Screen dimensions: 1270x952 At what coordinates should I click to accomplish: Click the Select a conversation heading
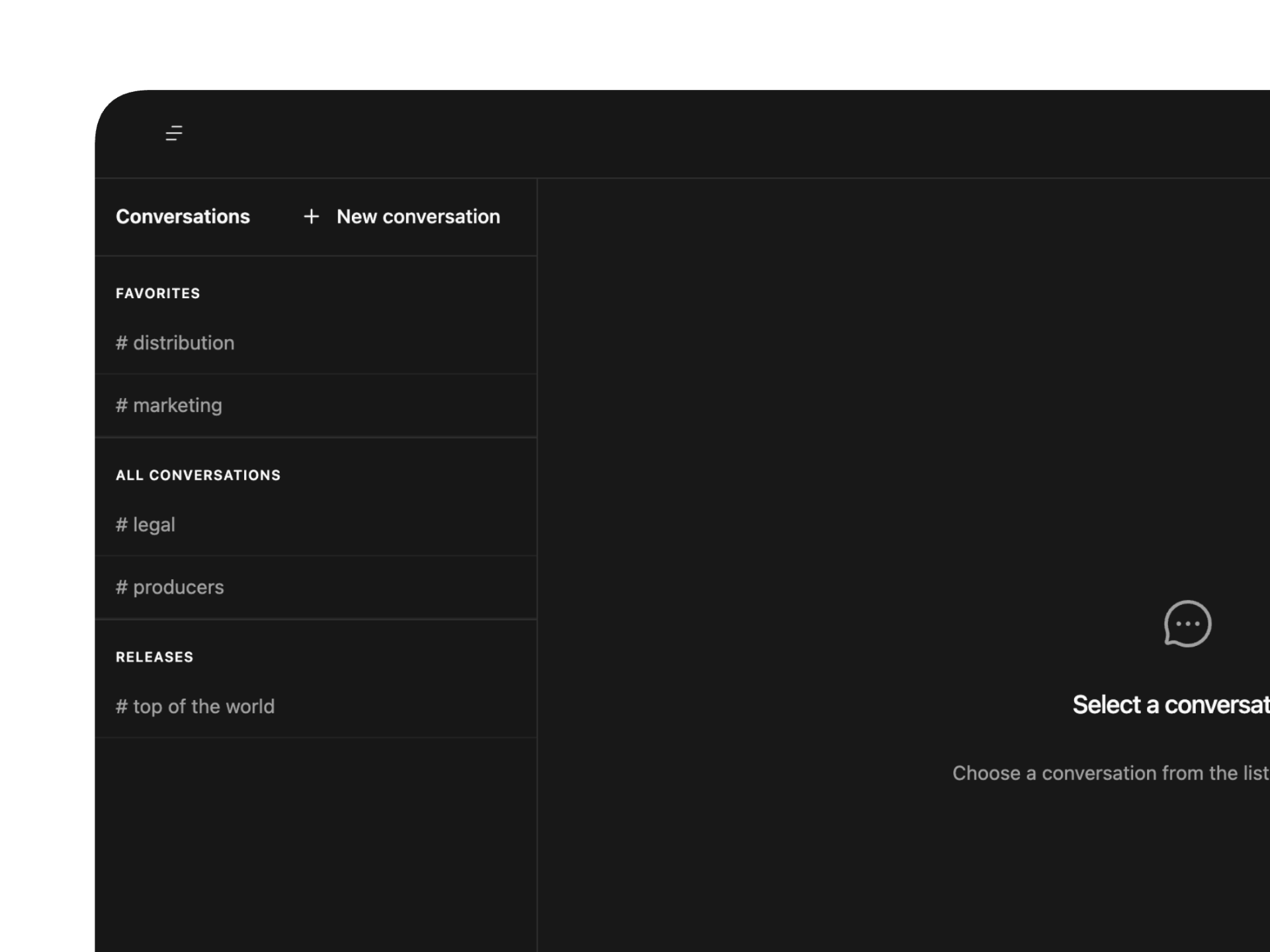[x=1171, y=705]
